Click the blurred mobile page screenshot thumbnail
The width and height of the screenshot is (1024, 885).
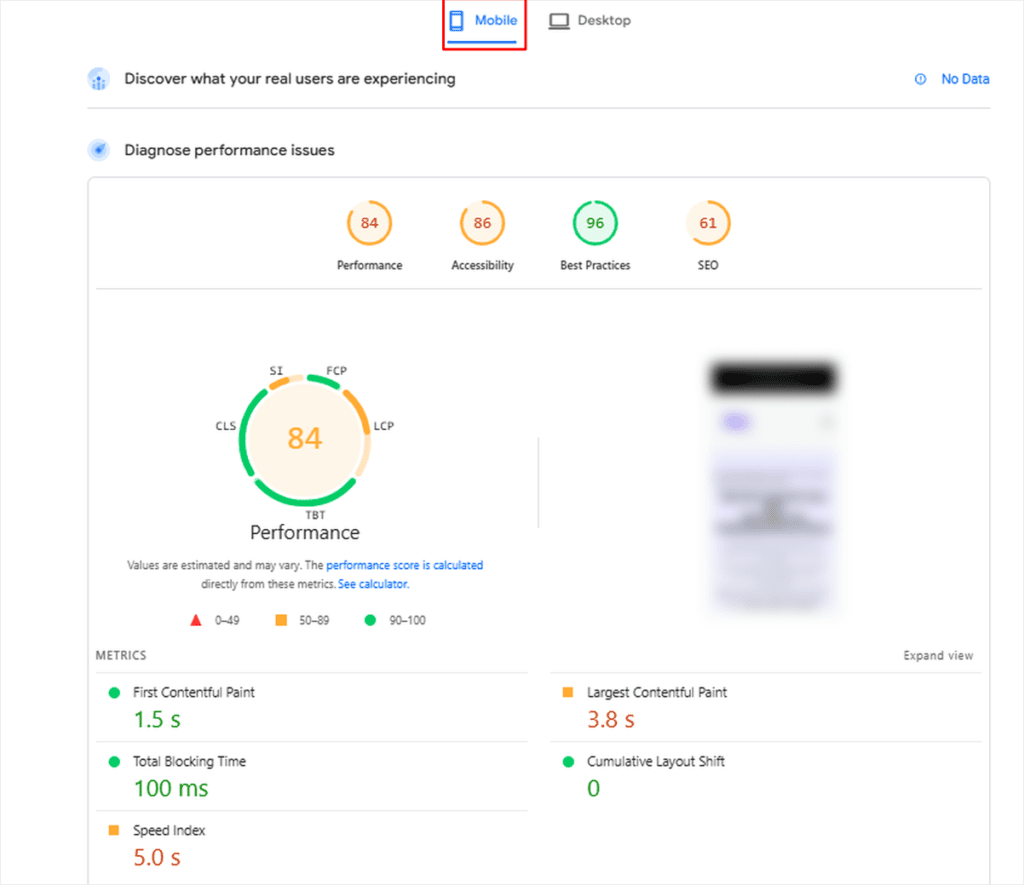click(773, 487)
